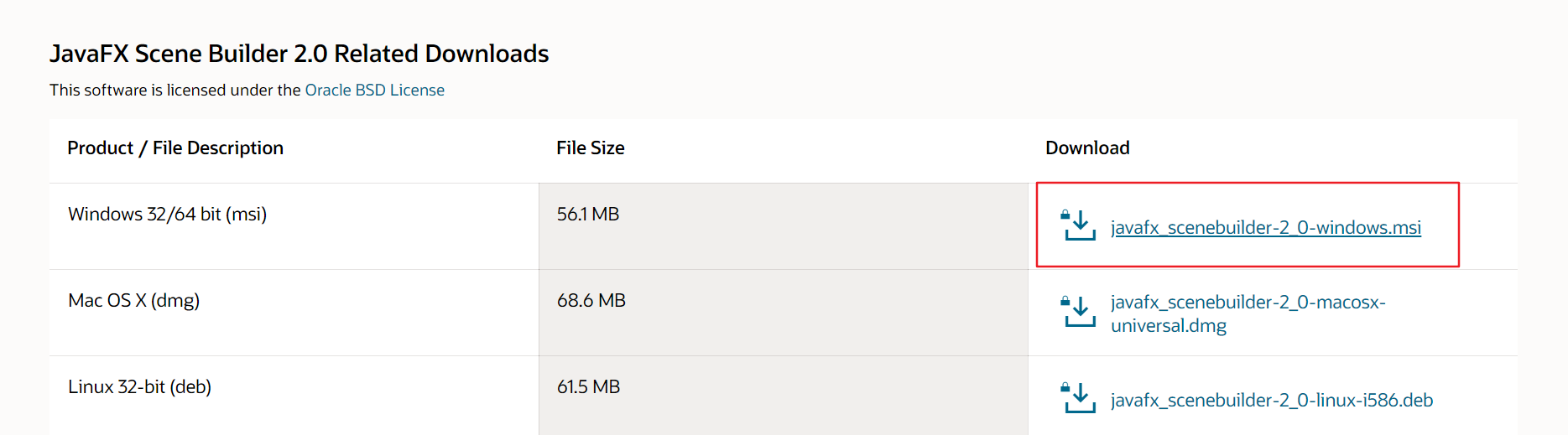Image resolution: width=1568 pixels, height=435 pixels.
Task: Click the small lock badge on the Windows download icon
Action: (1065, 215)
